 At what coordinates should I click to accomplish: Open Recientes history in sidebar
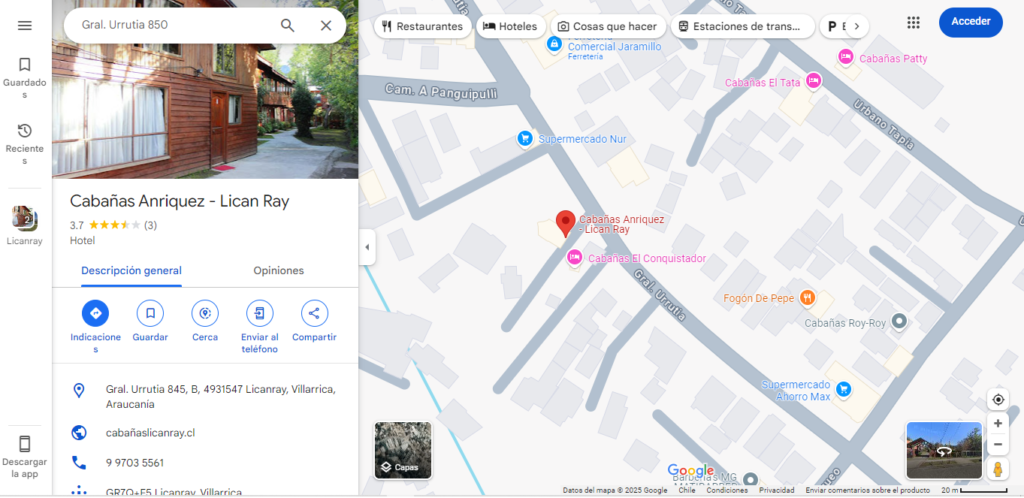25,143
